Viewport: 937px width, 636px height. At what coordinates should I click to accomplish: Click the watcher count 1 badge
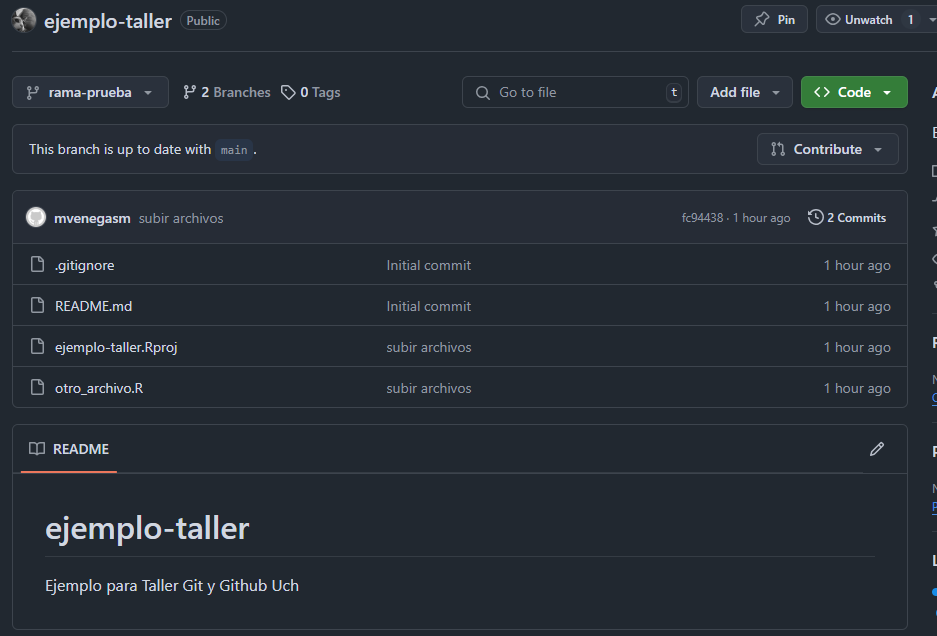(x=910, y=20)
